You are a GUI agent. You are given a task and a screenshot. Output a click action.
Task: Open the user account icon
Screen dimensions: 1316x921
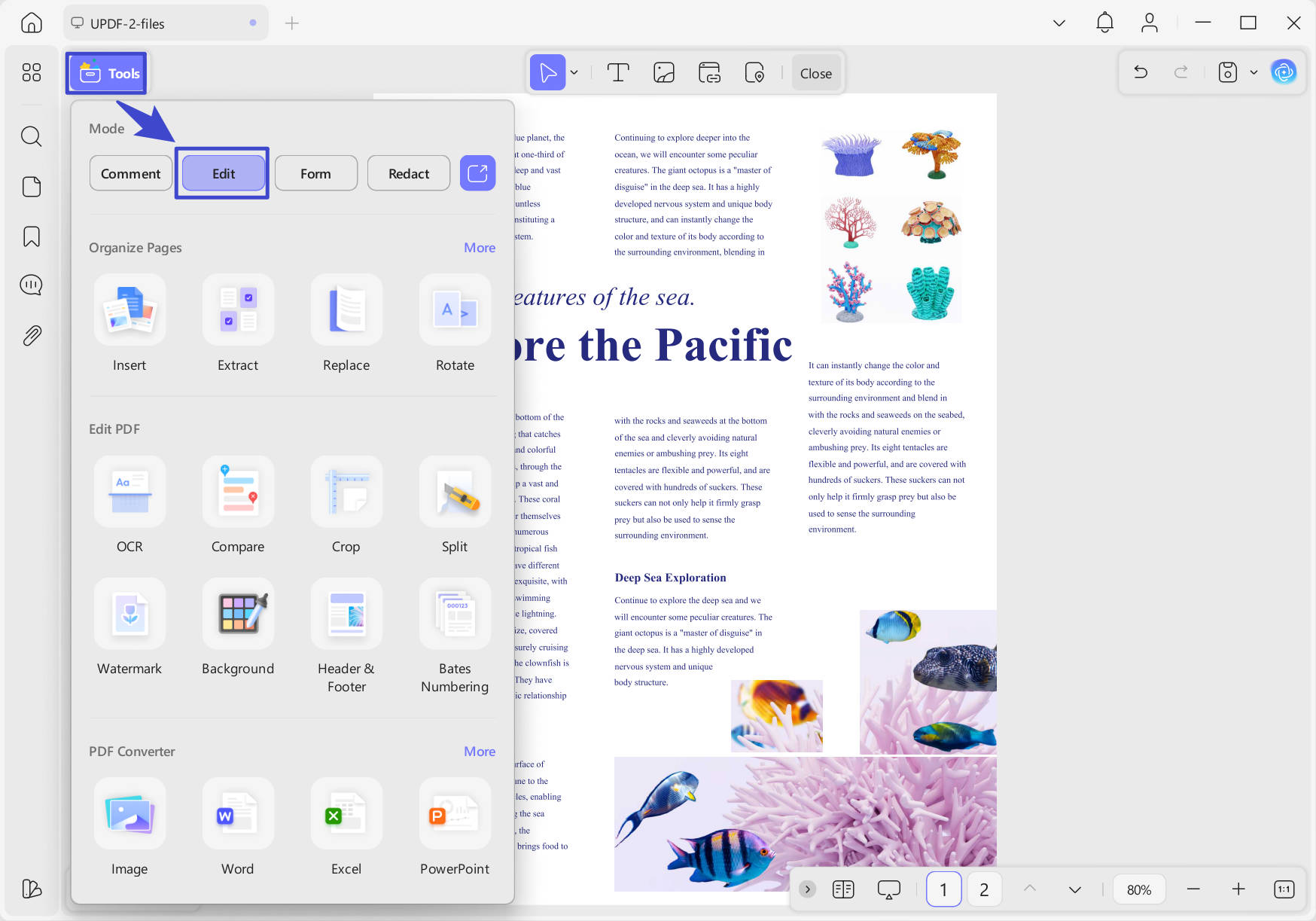point(1149,23)
